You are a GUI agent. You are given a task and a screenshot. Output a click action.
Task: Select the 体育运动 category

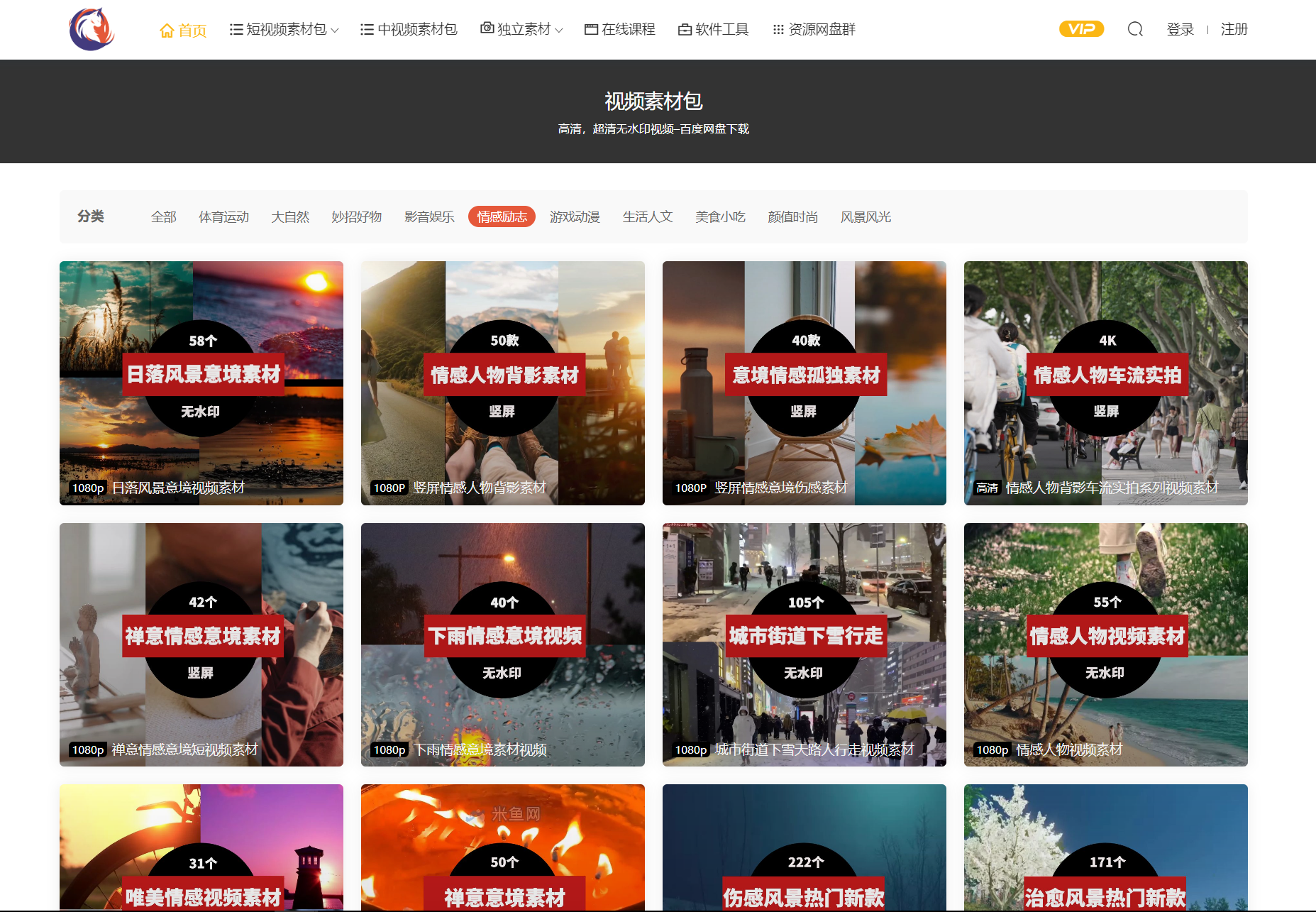(x=223, y=216)
